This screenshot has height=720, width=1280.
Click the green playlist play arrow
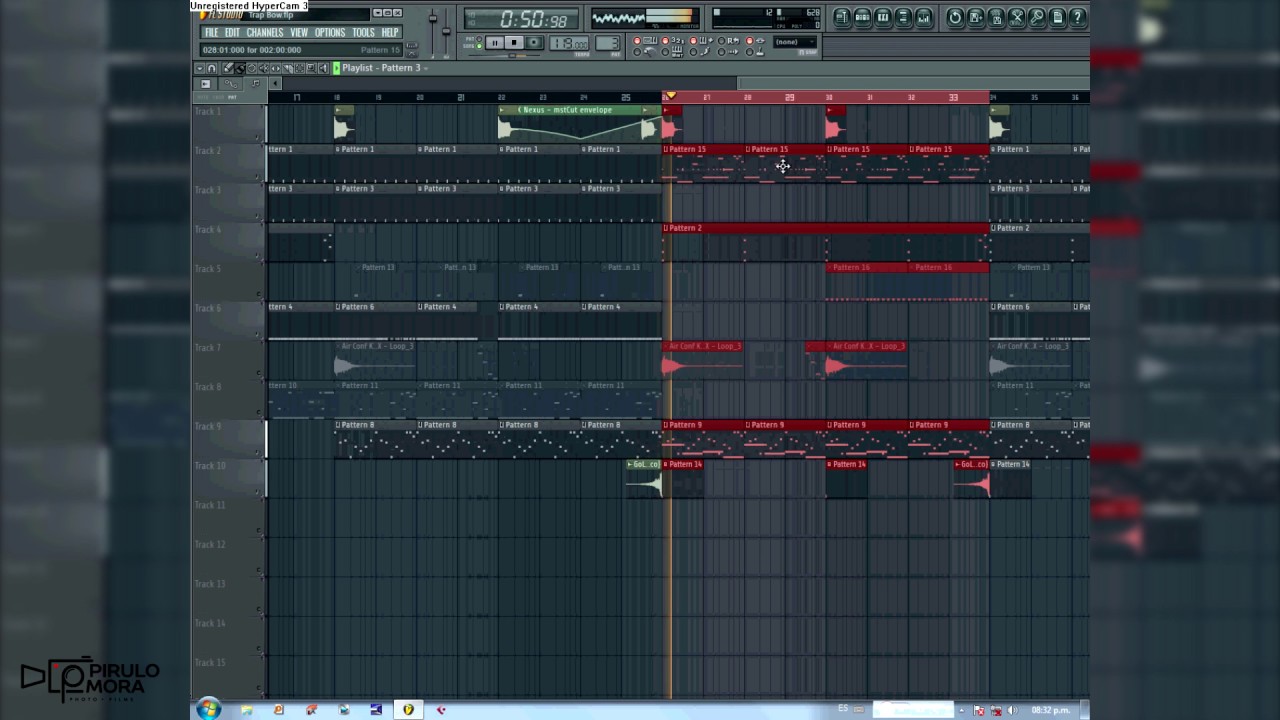[x=336, y=68]
